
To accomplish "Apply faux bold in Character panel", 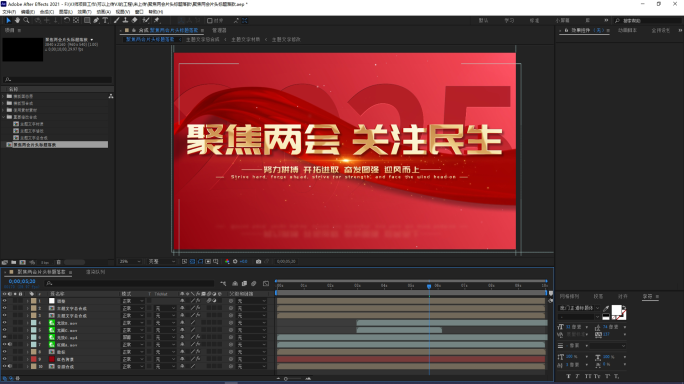I will [x=568, y=376].
